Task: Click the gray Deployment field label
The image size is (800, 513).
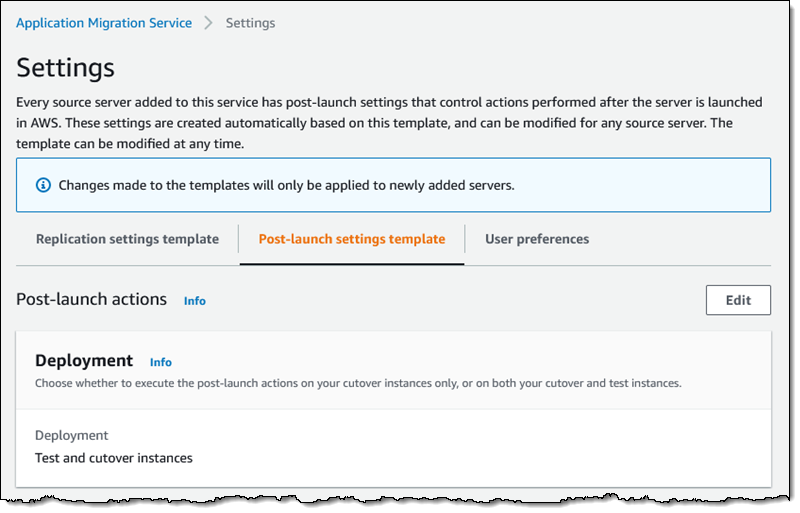Action: pyautogui.click(x=71, y=435)
